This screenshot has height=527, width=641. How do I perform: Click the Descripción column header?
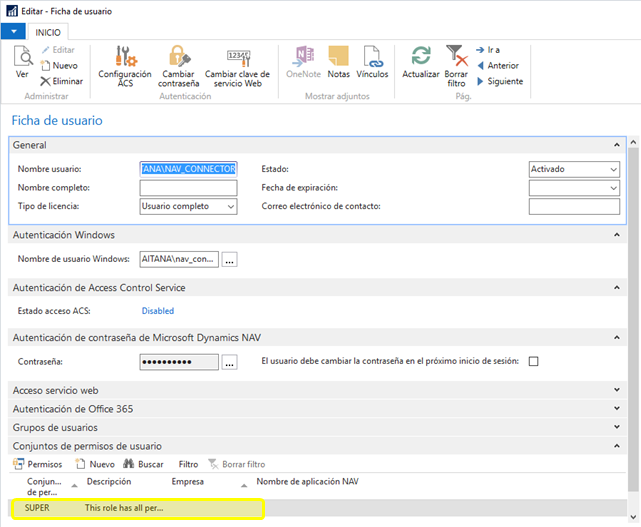109,482
